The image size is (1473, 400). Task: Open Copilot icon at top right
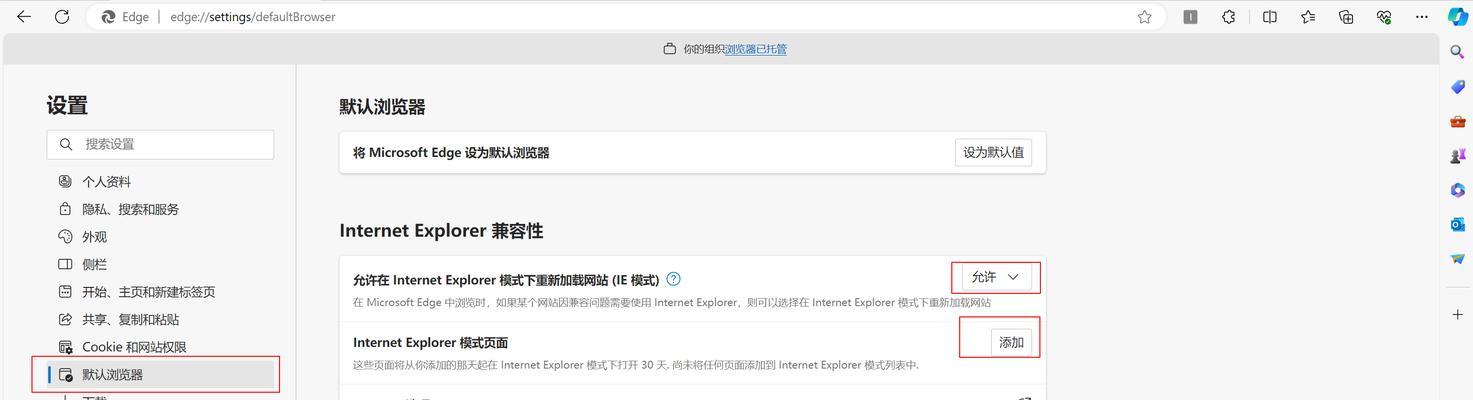pyautogui.click(x=1458, y=17)
